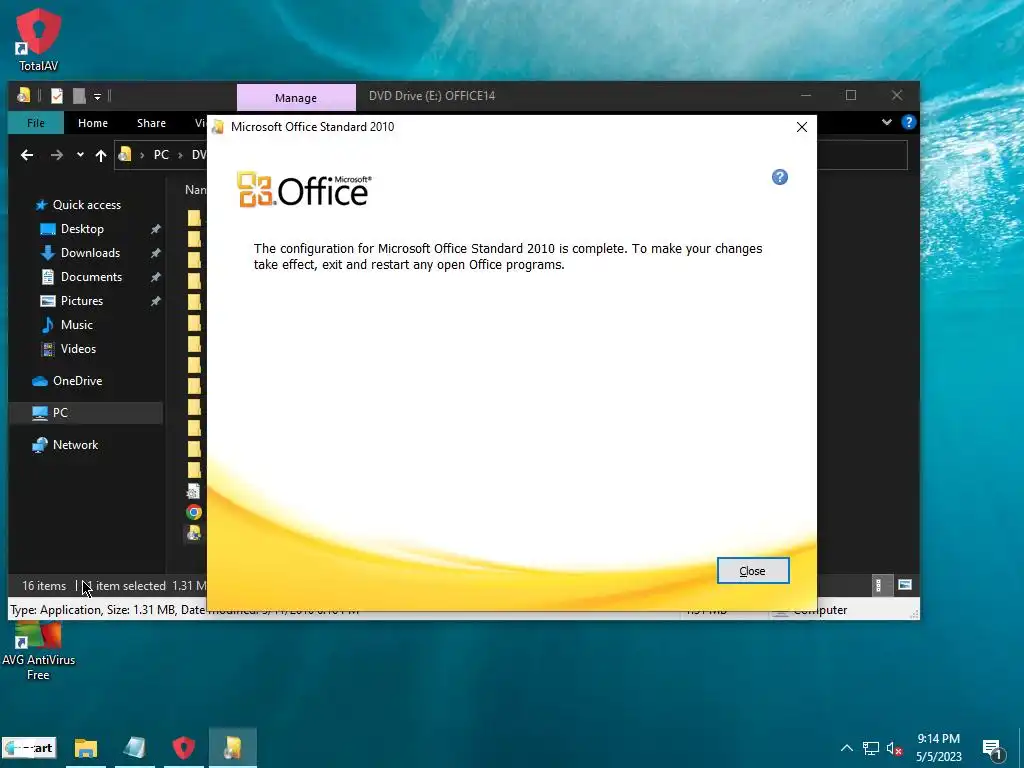Open Customize Quick Access Toolbar dropdown
Screen dimensions: 1024x768
pyautogui.click(x=97, y=97)
